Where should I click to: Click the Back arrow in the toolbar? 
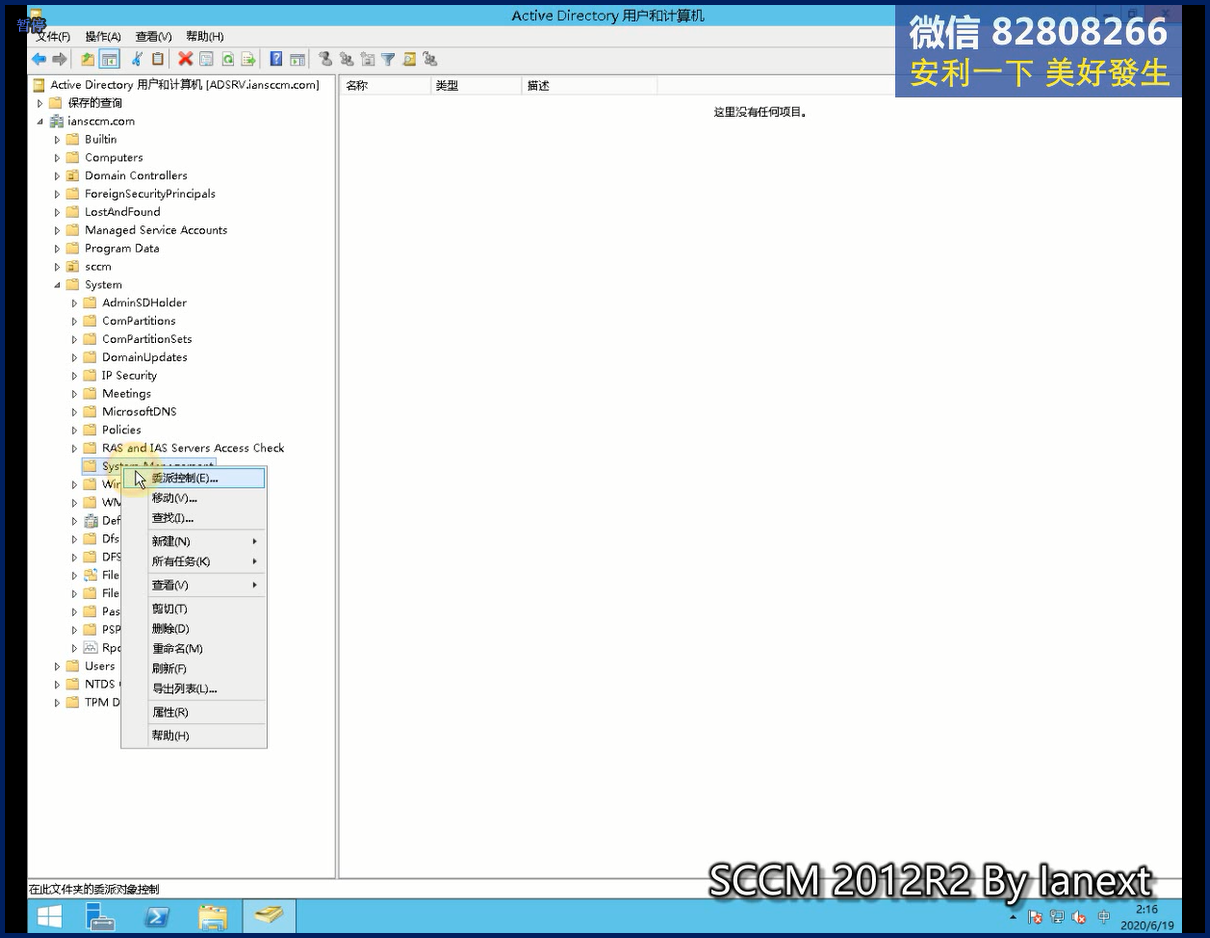(x=39, y=60)
